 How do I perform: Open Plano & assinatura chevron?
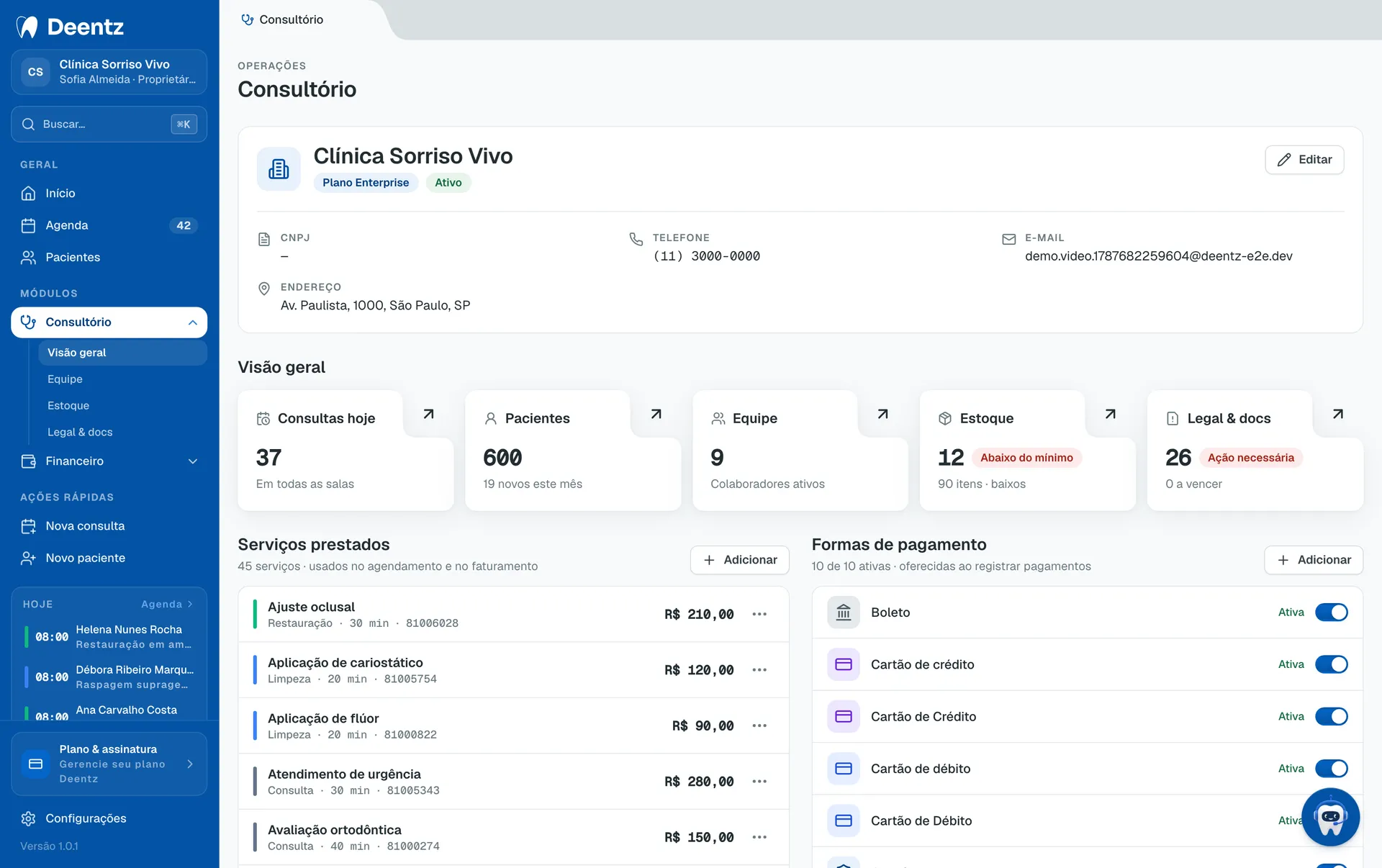(190, 764)
